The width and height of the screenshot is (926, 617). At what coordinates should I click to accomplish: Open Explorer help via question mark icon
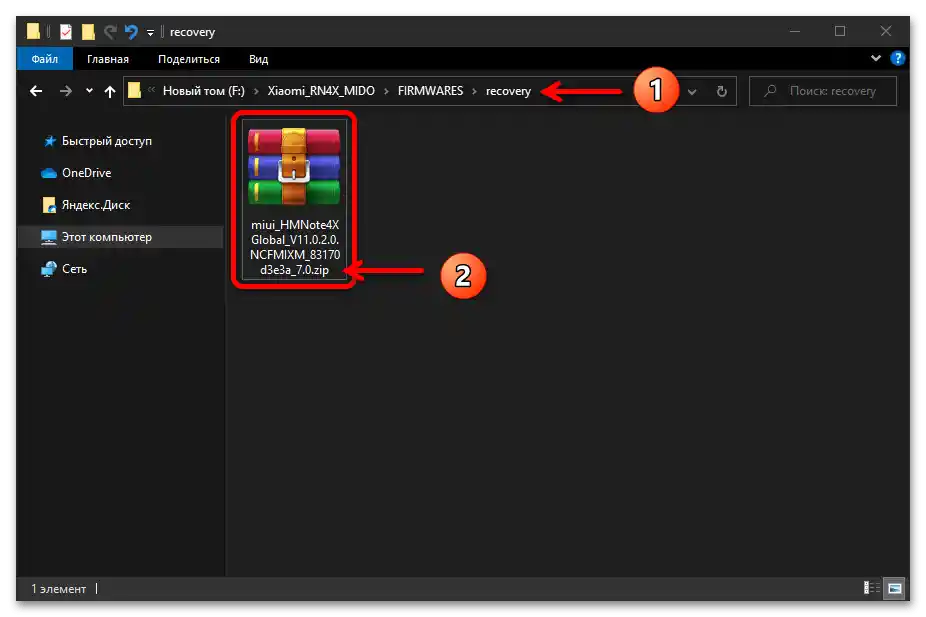[x=898, y=58]
